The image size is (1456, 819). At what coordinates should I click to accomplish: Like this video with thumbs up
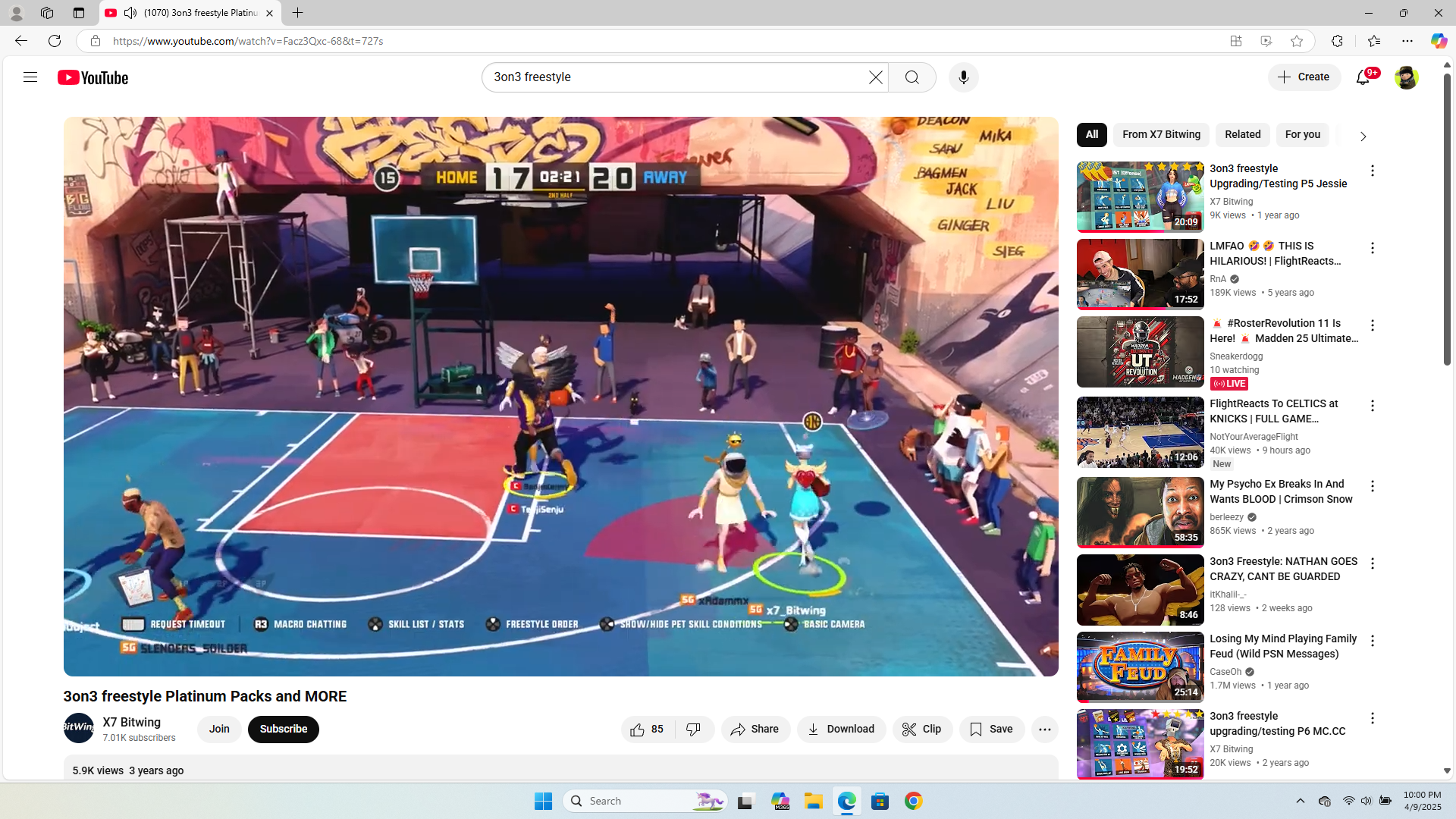[x=648, y=730]
